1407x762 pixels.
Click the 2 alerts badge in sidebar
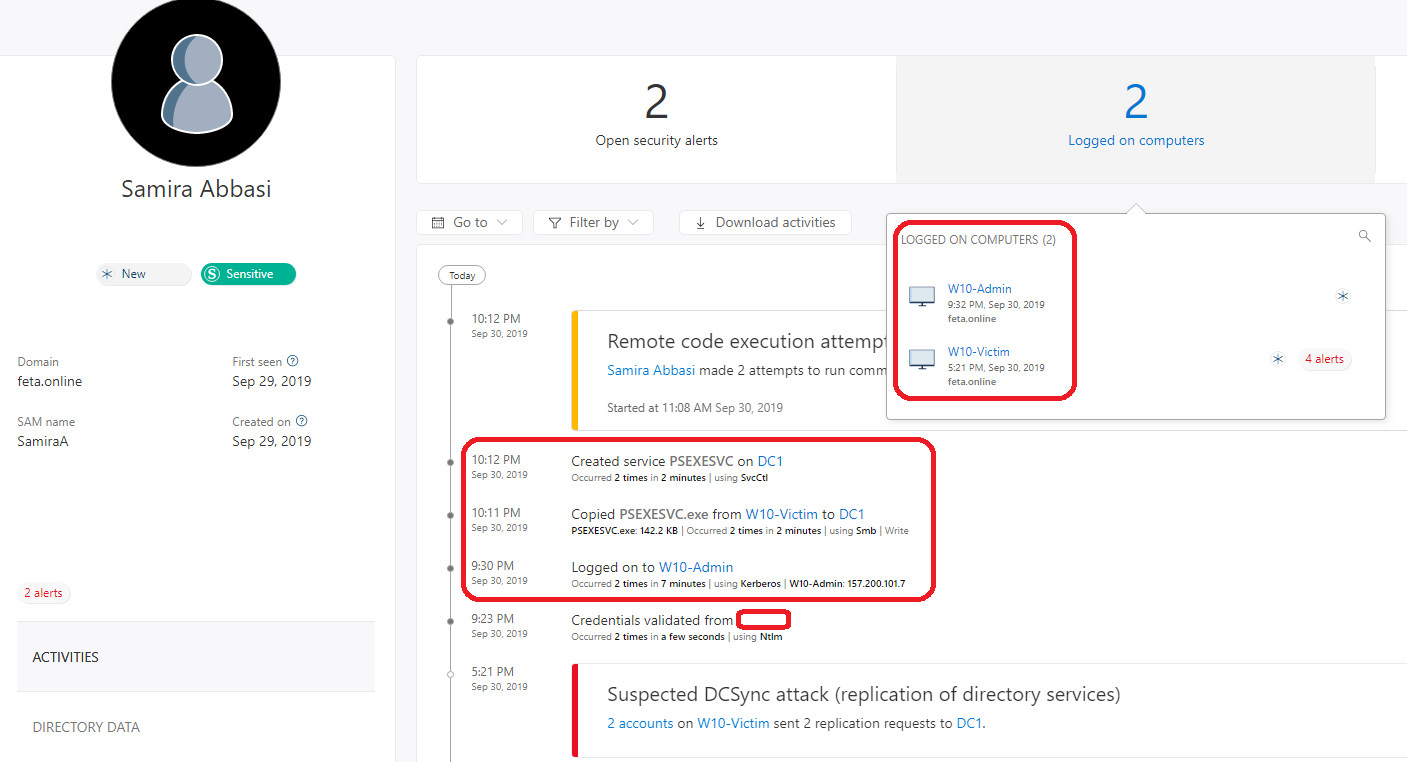43,593
